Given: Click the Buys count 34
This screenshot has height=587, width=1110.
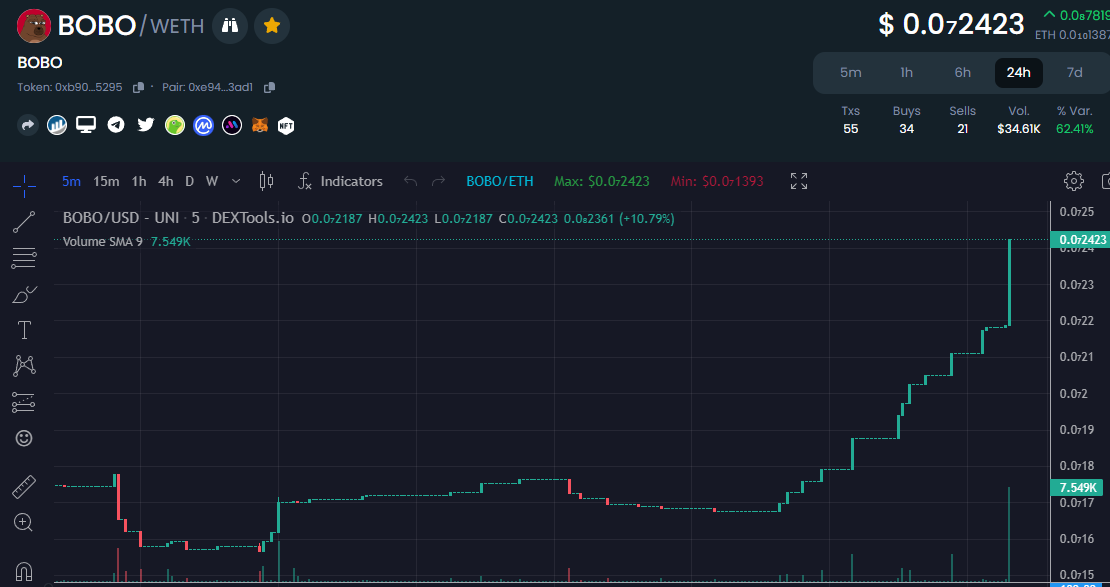Looking at the screenshot, I should [906, 129].
